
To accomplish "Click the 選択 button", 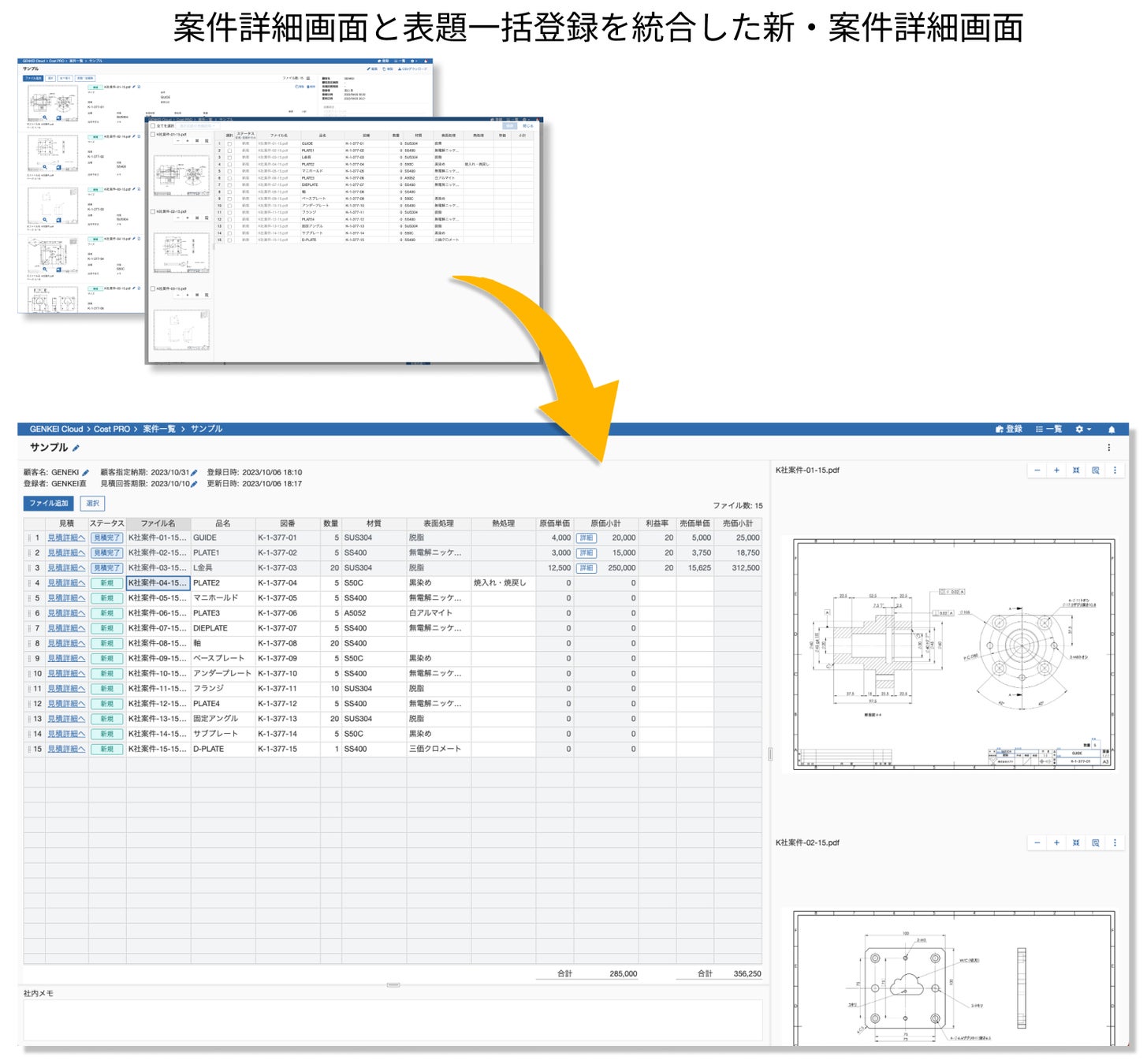I will pos(92,504).
